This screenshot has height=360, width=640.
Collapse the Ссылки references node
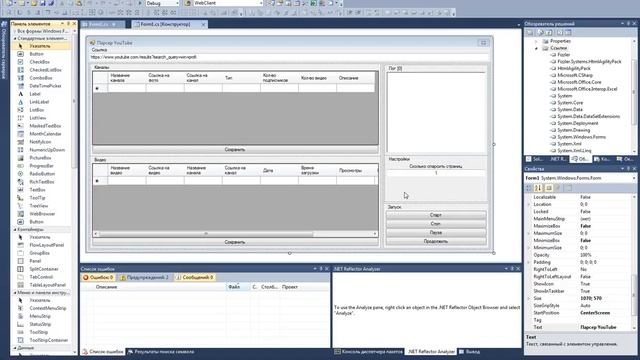click(x=536, y=48)
